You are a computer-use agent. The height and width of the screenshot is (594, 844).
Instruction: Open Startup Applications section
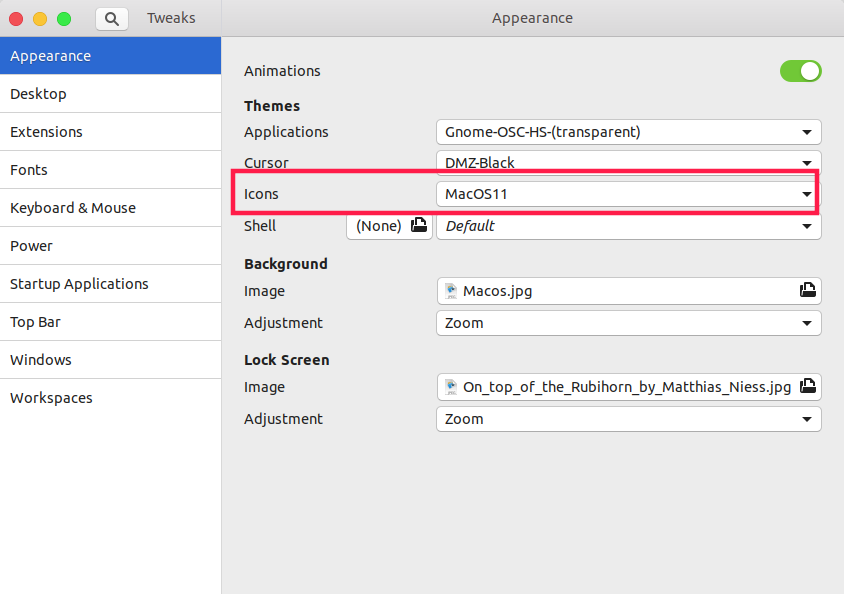pyautogui.click(x=110, y=284)
